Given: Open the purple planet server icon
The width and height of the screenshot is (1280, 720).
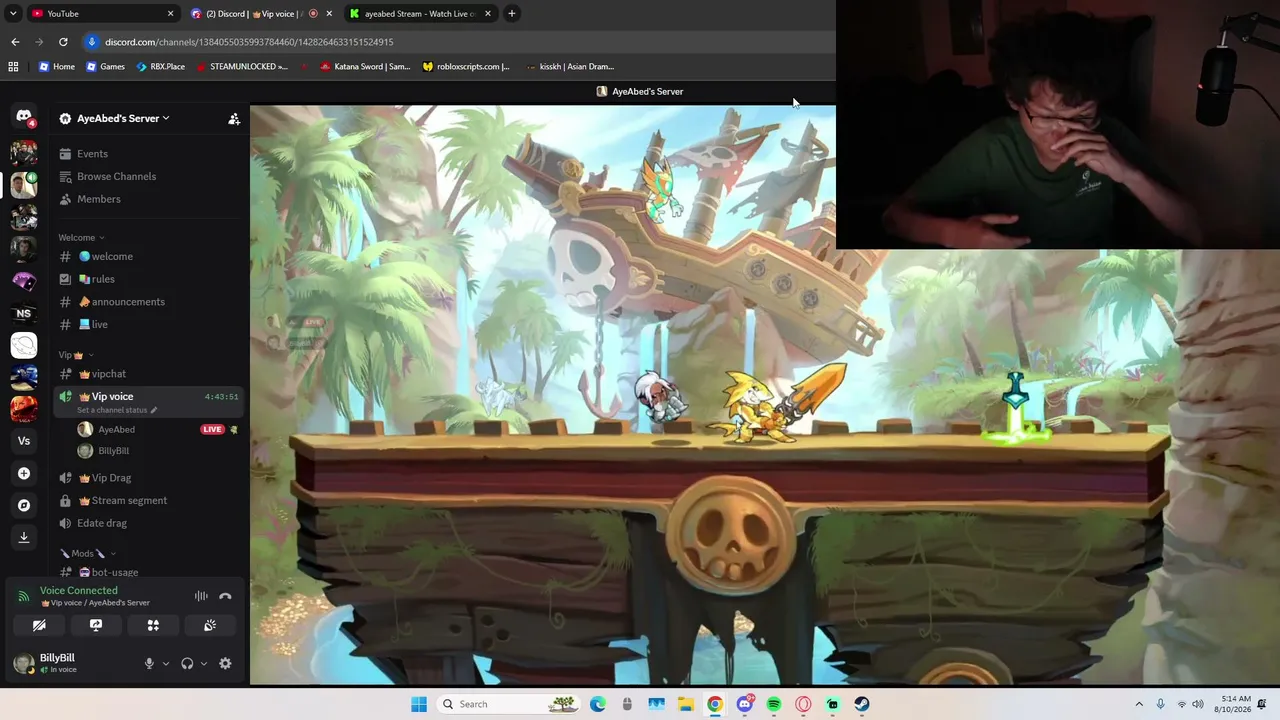Looking at the screenshot, I should (24, 281).
